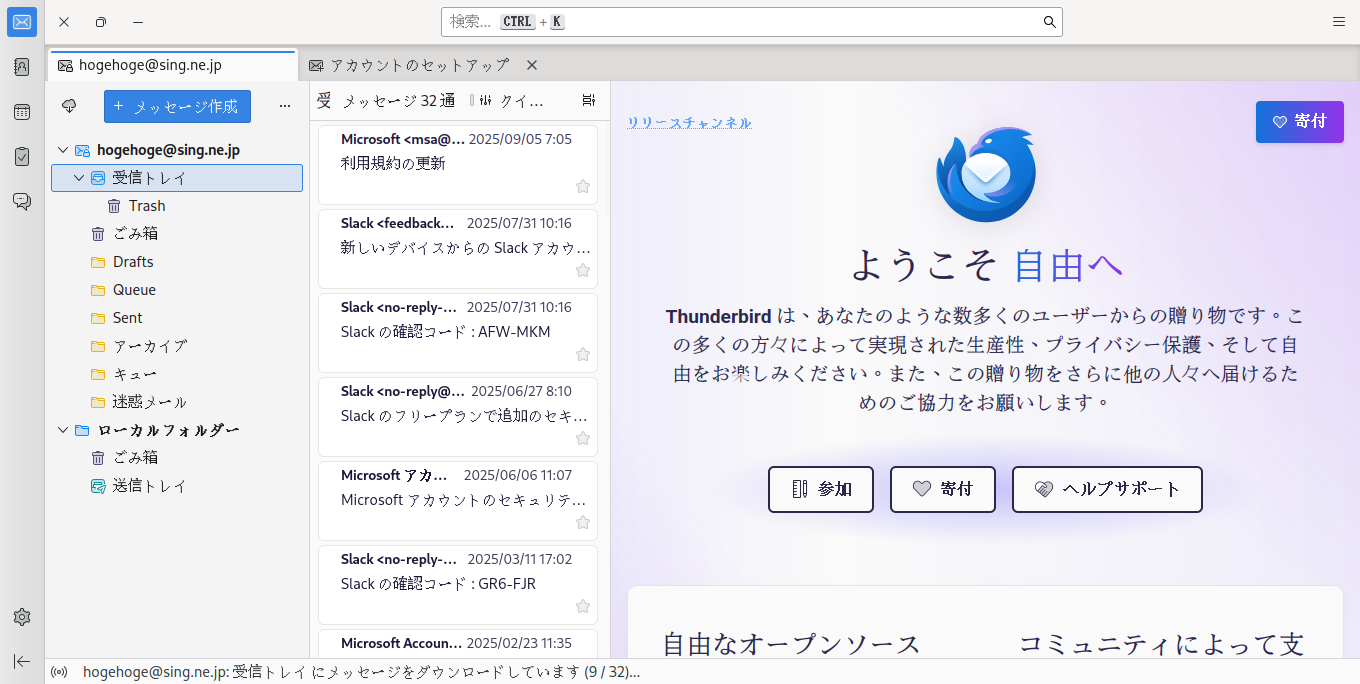Viewport: 1360px width, 684px height.
Task: Open the Mail space icon in sidebar
Action: [x=22, y=22]
